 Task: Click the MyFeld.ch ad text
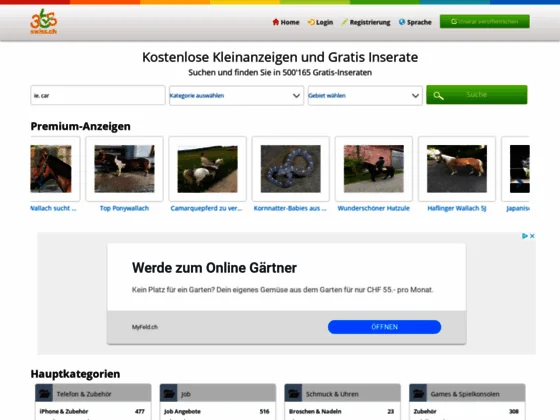[145, 327]
